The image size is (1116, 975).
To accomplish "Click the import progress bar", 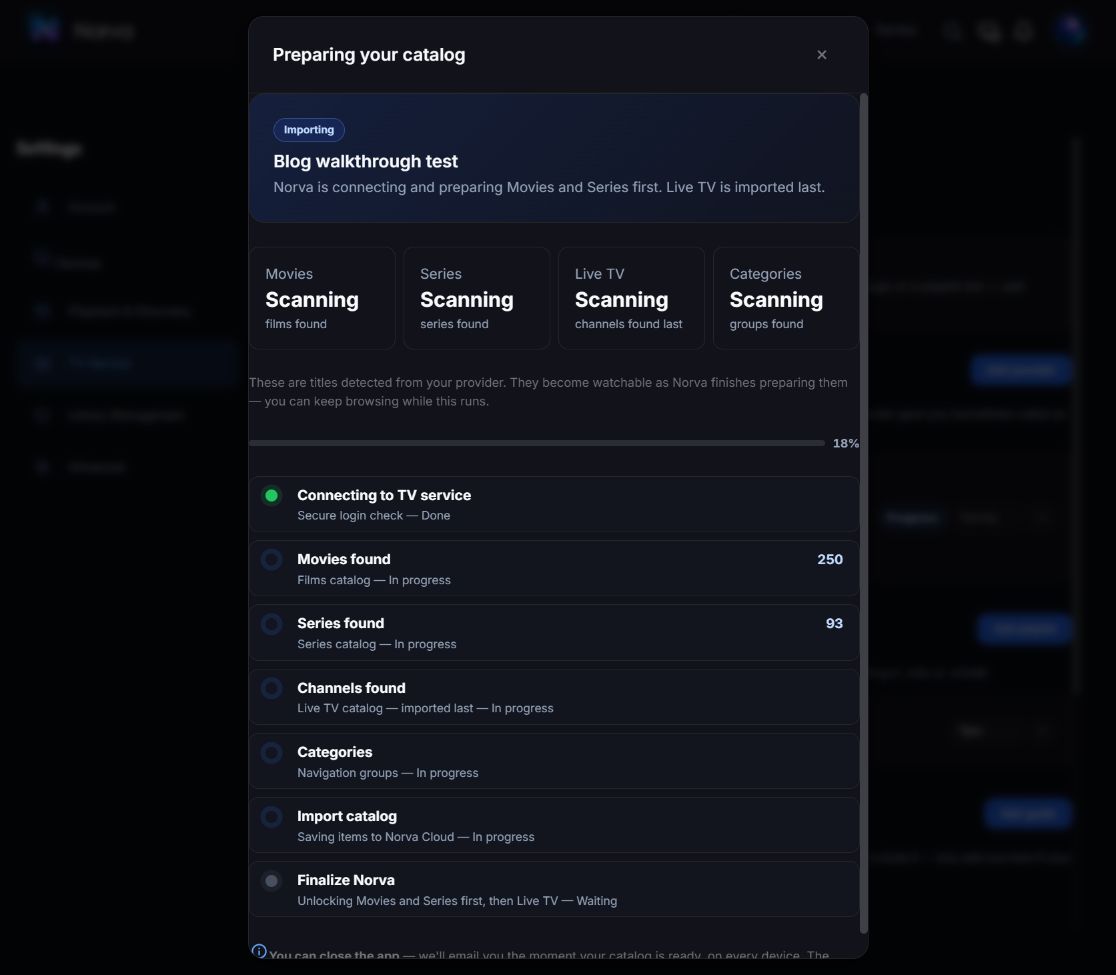I will pyautogui.click(x=537, y=443).
